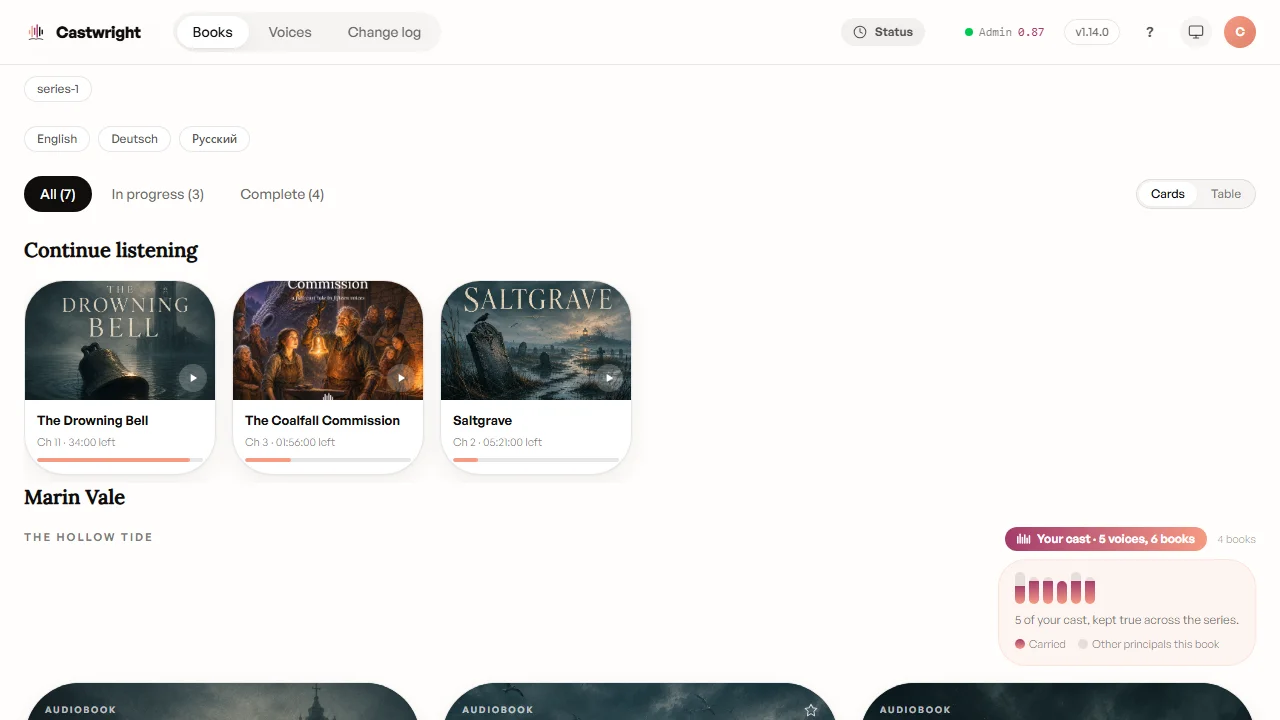The height and width of the screenshot is (720, 1280).
Task: Open help via the question mark icon
Action: (1150, 32)
